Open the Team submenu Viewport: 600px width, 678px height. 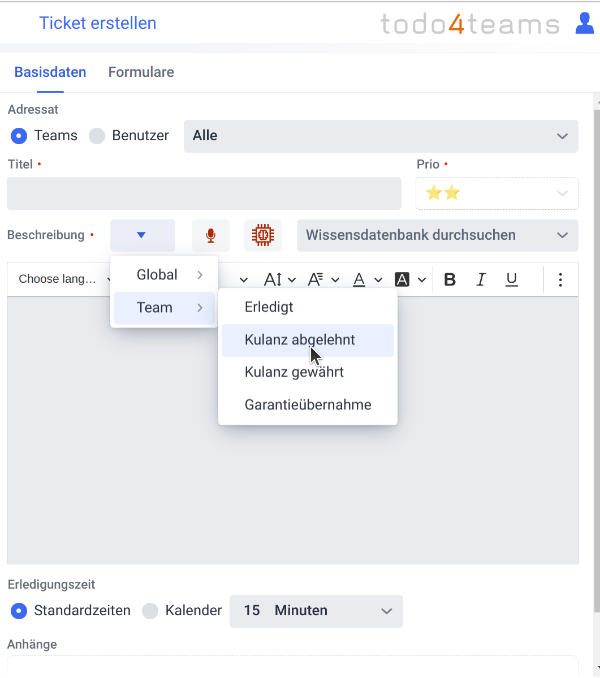click(x=164, y=308)
